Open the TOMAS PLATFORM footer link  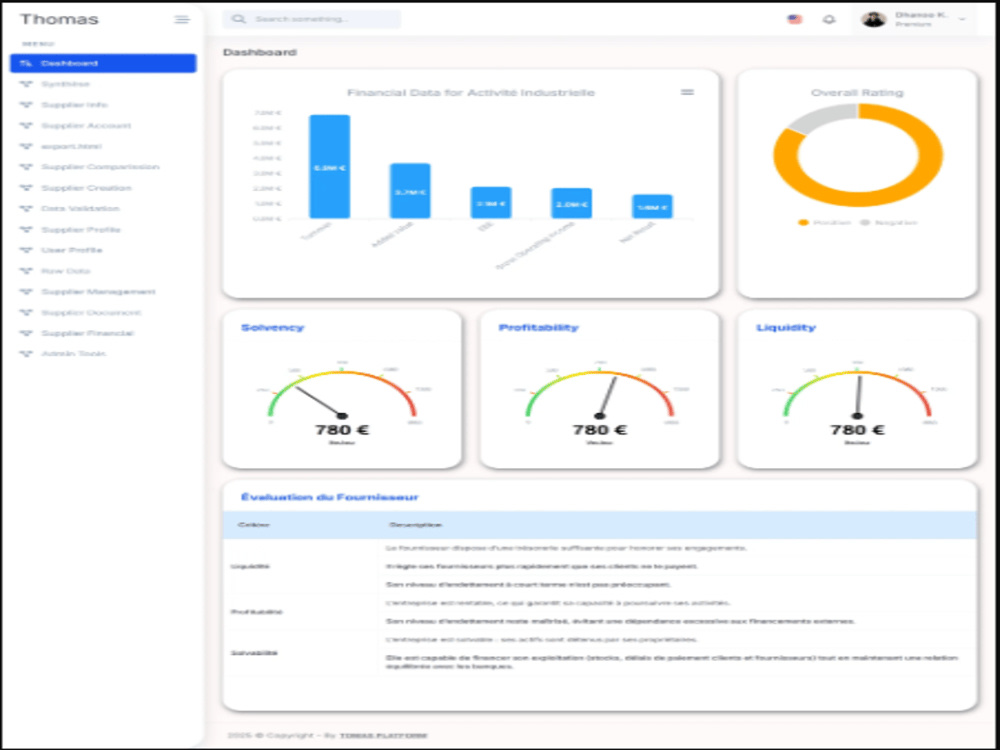383,735
